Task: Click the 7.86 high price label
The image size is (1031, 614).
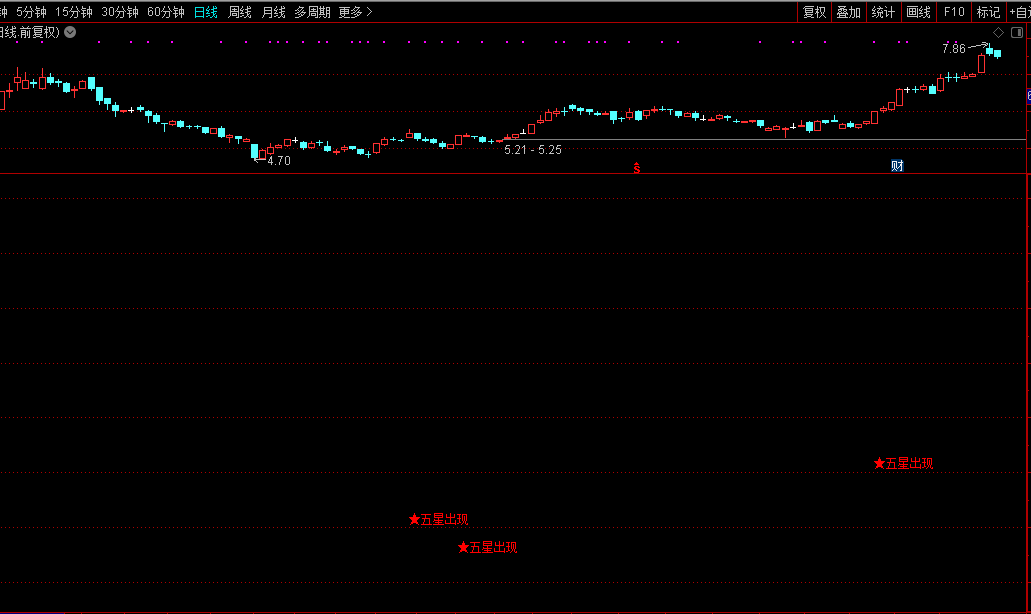Action: 953,48
